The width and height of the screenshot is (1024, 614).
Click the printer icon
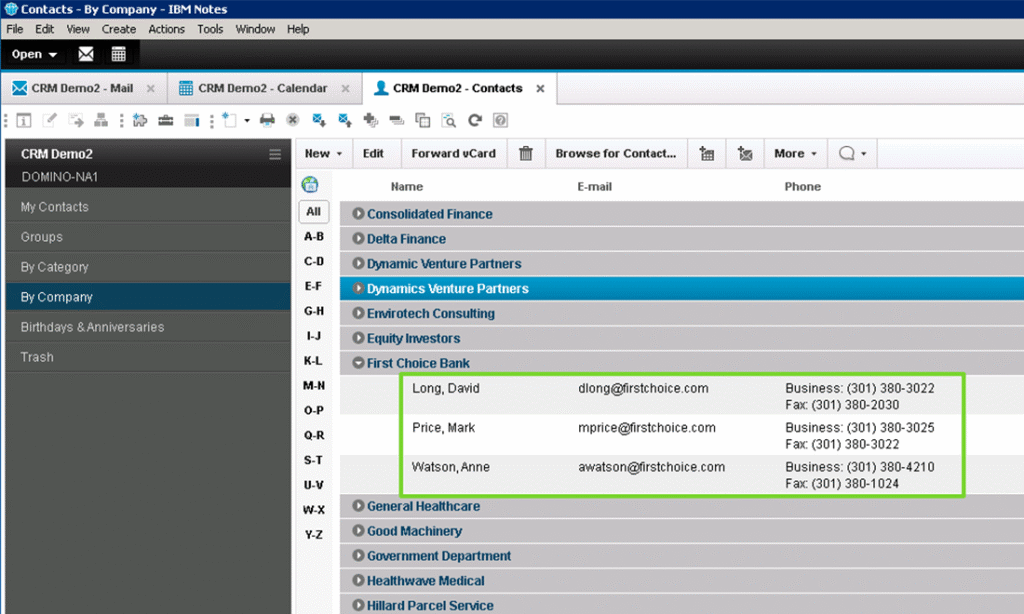click(x=267, y=120)
